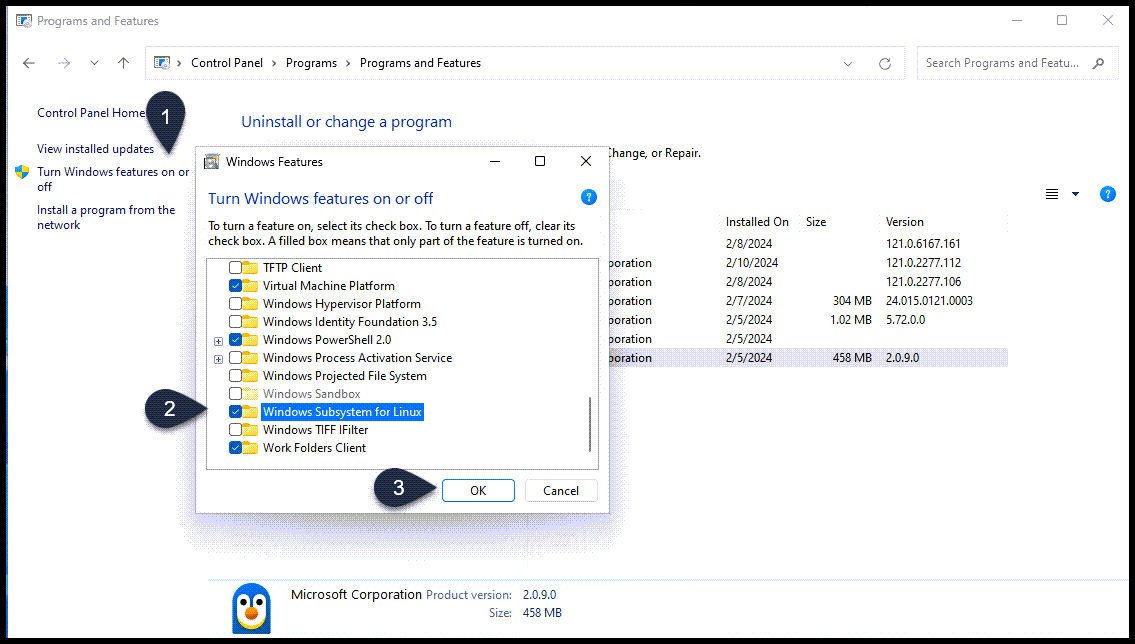Image resolution: width=1135 pixels, height=644 pixels.
Task: Click the Windows Features dialog title icon
Action: tap(211, 161)
